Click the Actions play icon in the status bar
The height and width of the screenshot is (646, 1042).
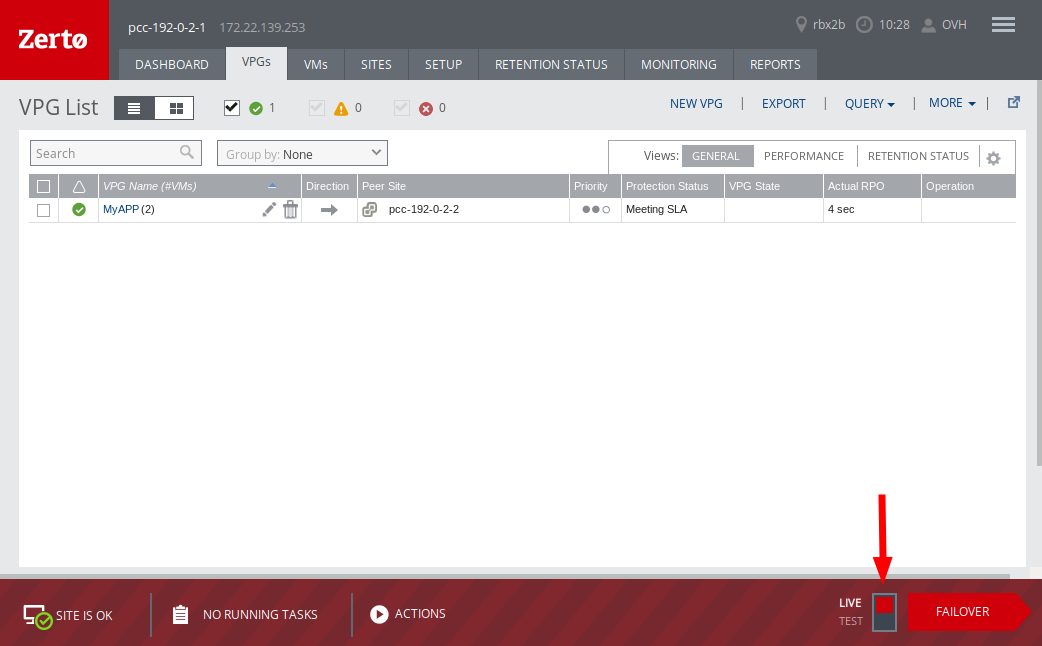click(x=379, y=614)
